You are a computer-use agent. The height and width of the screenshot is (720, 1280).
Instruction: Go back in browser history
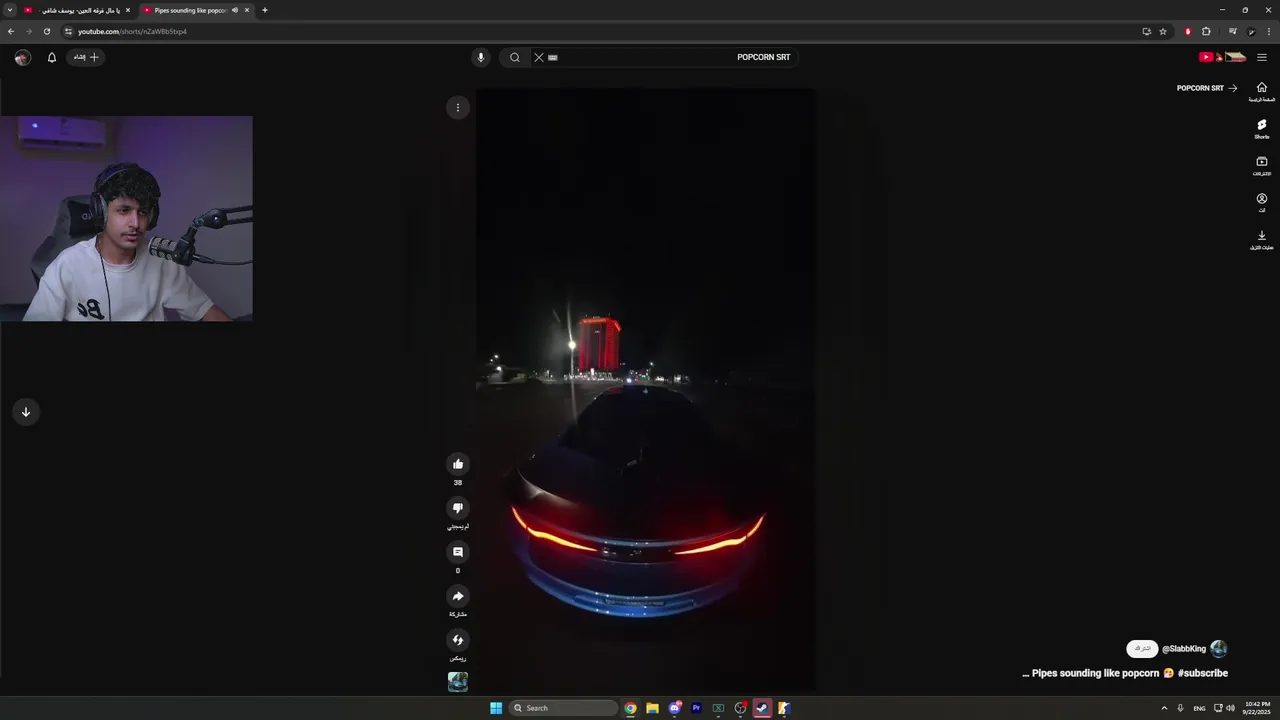11,31
